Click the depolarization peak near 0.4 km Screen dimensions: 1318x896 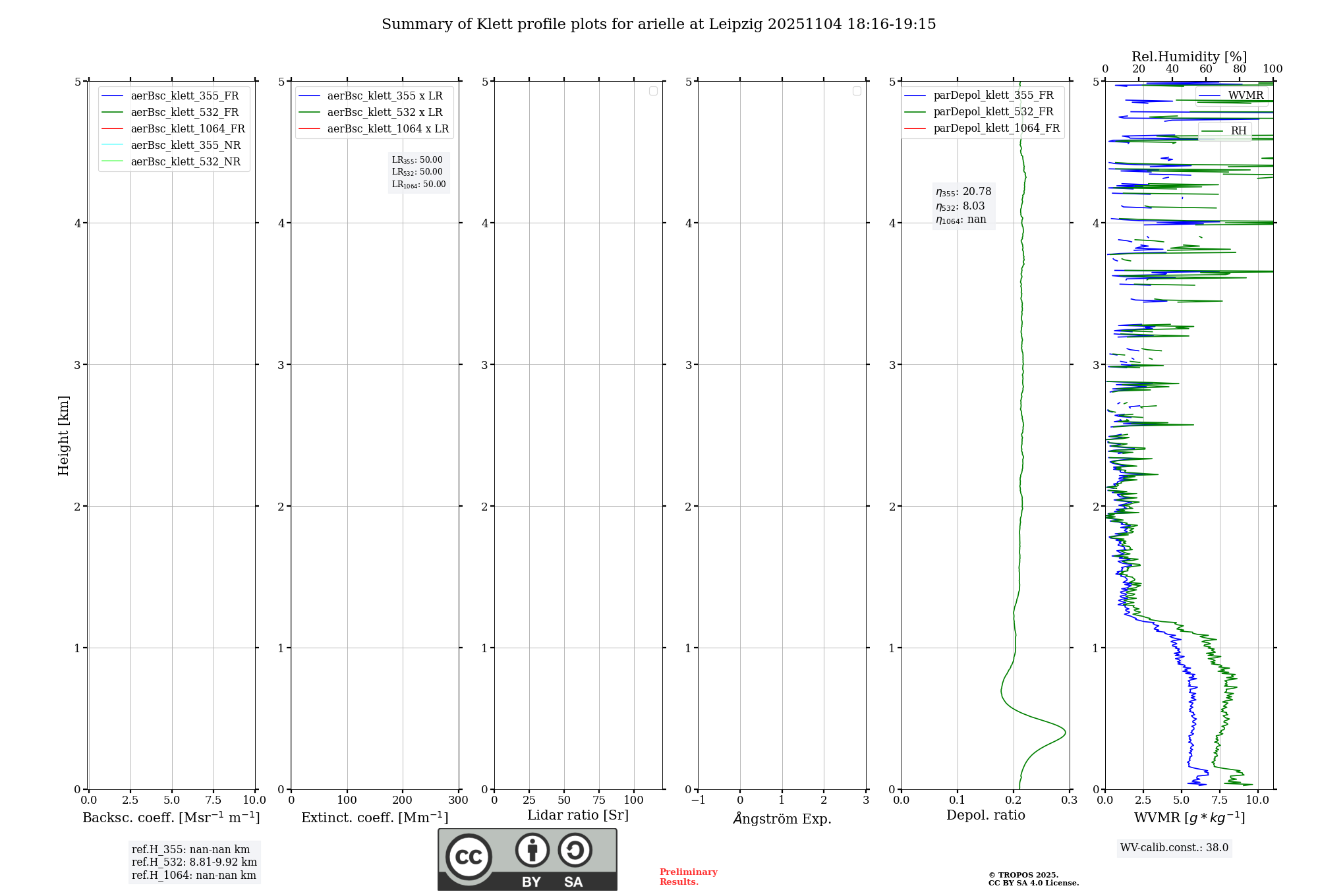point(1064,733)
